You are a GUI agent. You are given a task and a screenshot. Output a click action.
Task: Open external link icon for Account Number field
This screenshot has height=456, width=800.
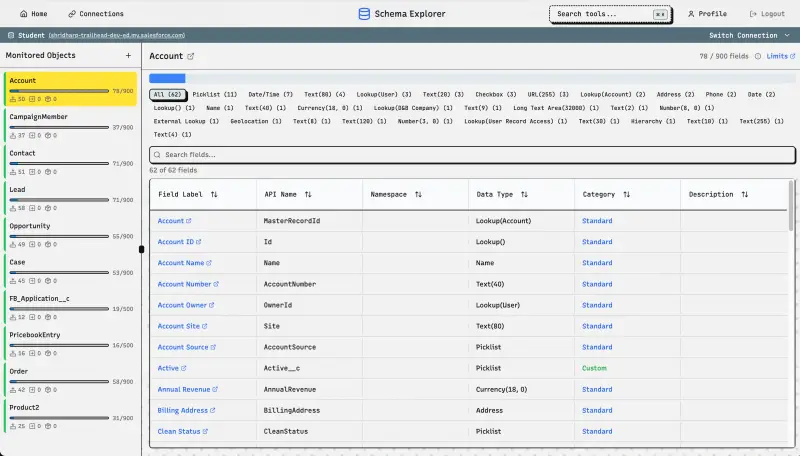(216, 284)
